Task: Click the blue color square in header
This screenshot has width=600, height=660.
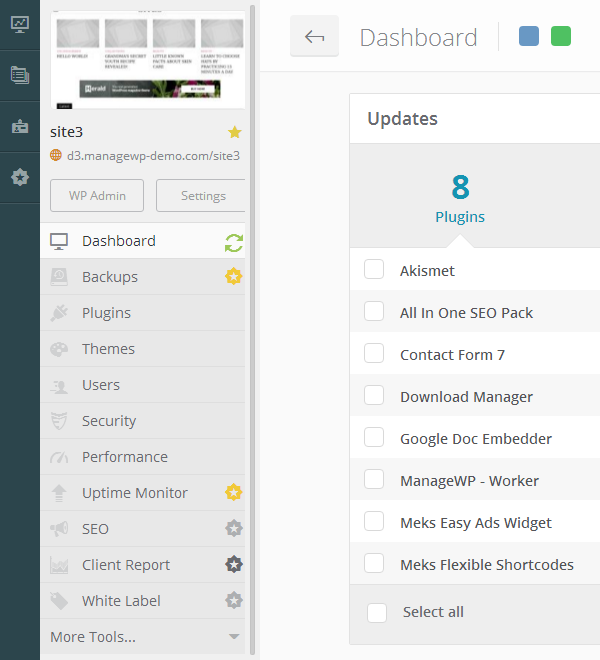Action: [529, 36]
